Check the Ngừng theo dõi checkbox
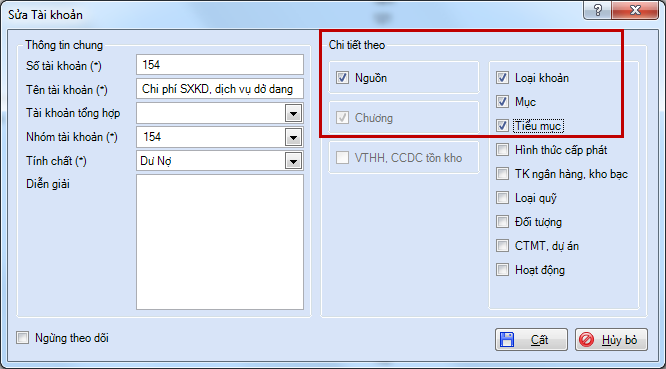This screenshot has width=666, height=369. tap(23, 338)
